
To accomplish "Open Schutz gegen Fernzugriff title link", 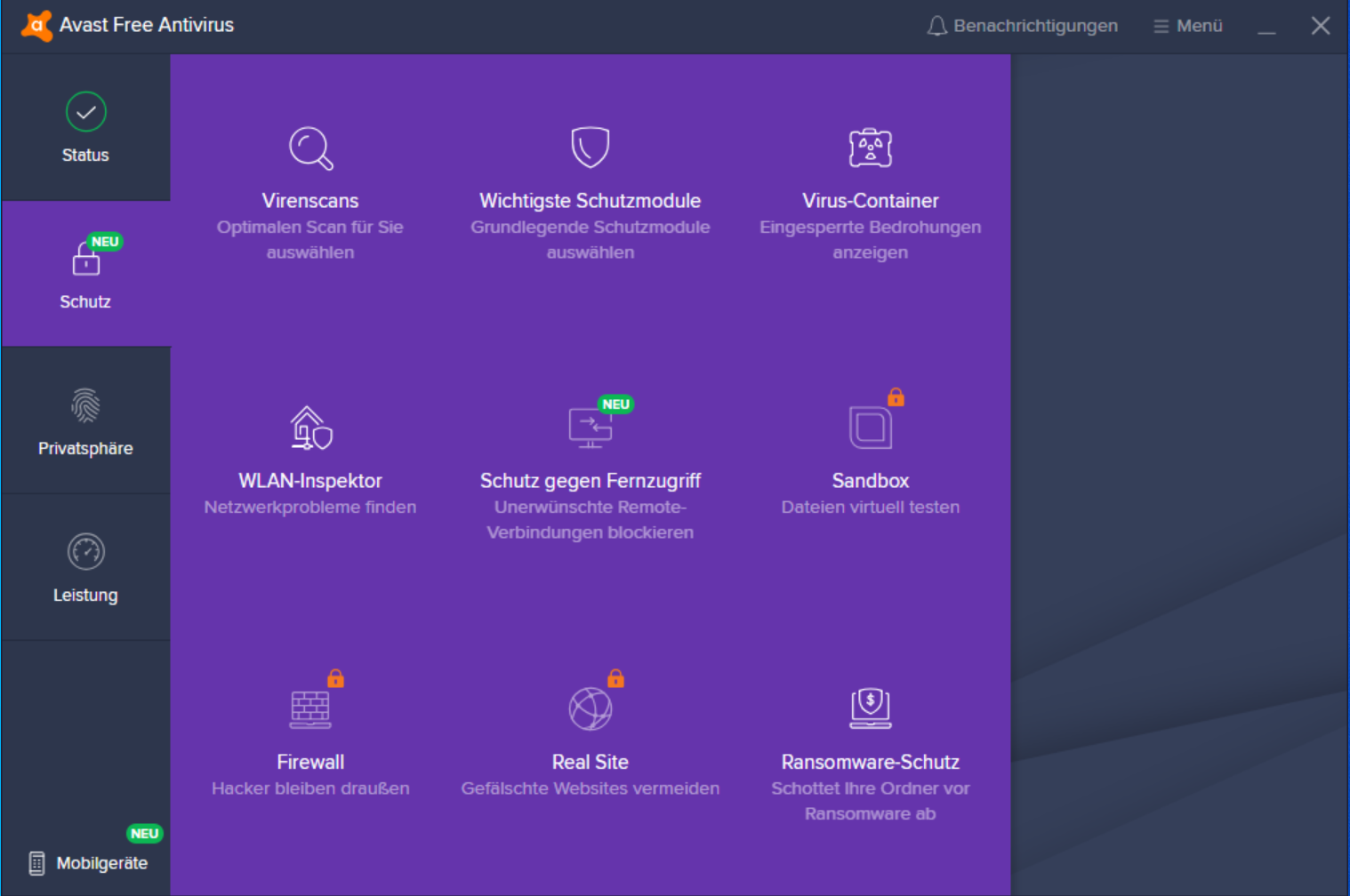I will 591,481.
